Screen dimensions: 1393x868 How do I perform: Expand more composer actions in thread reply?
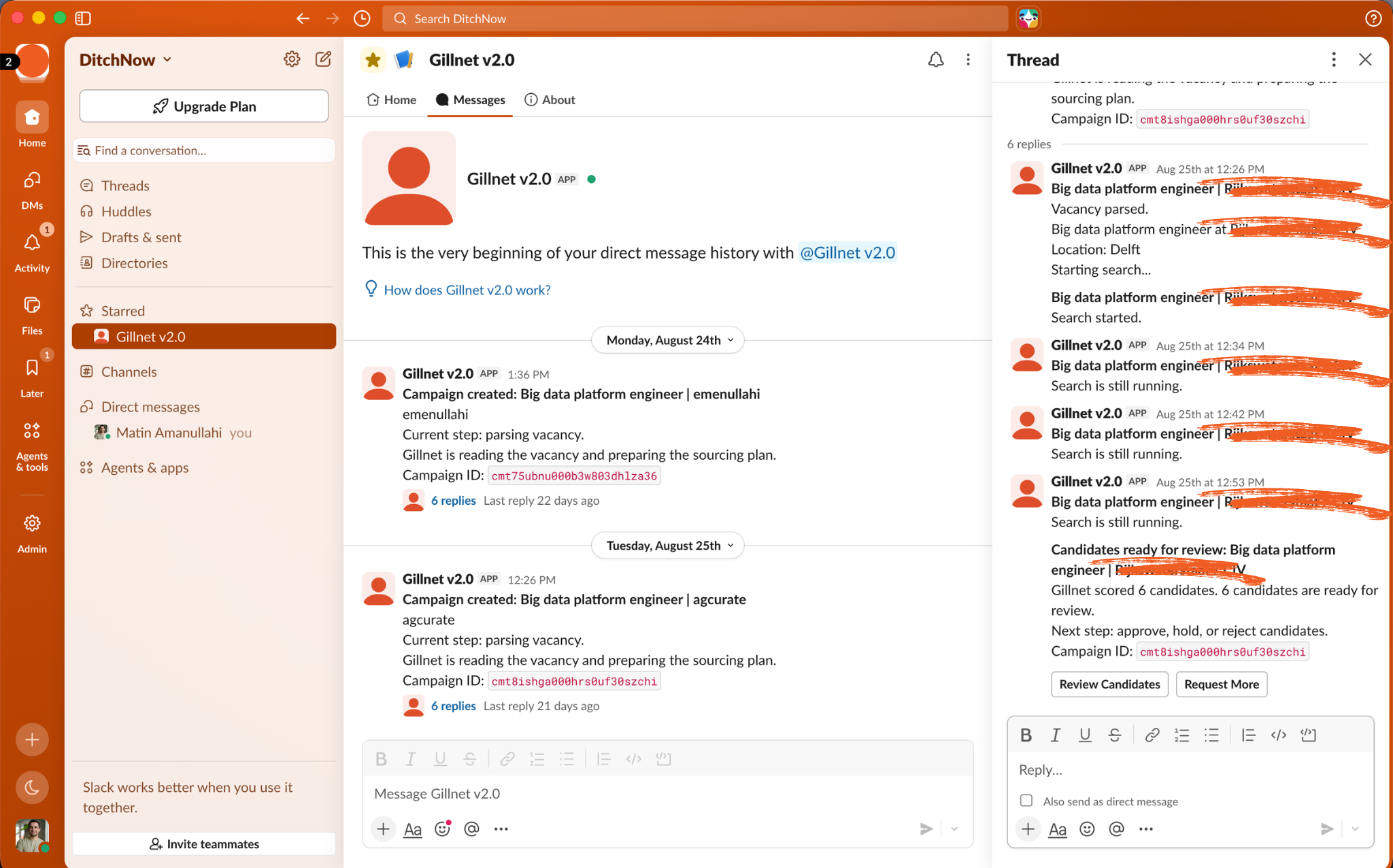(x=1146, y=829)
